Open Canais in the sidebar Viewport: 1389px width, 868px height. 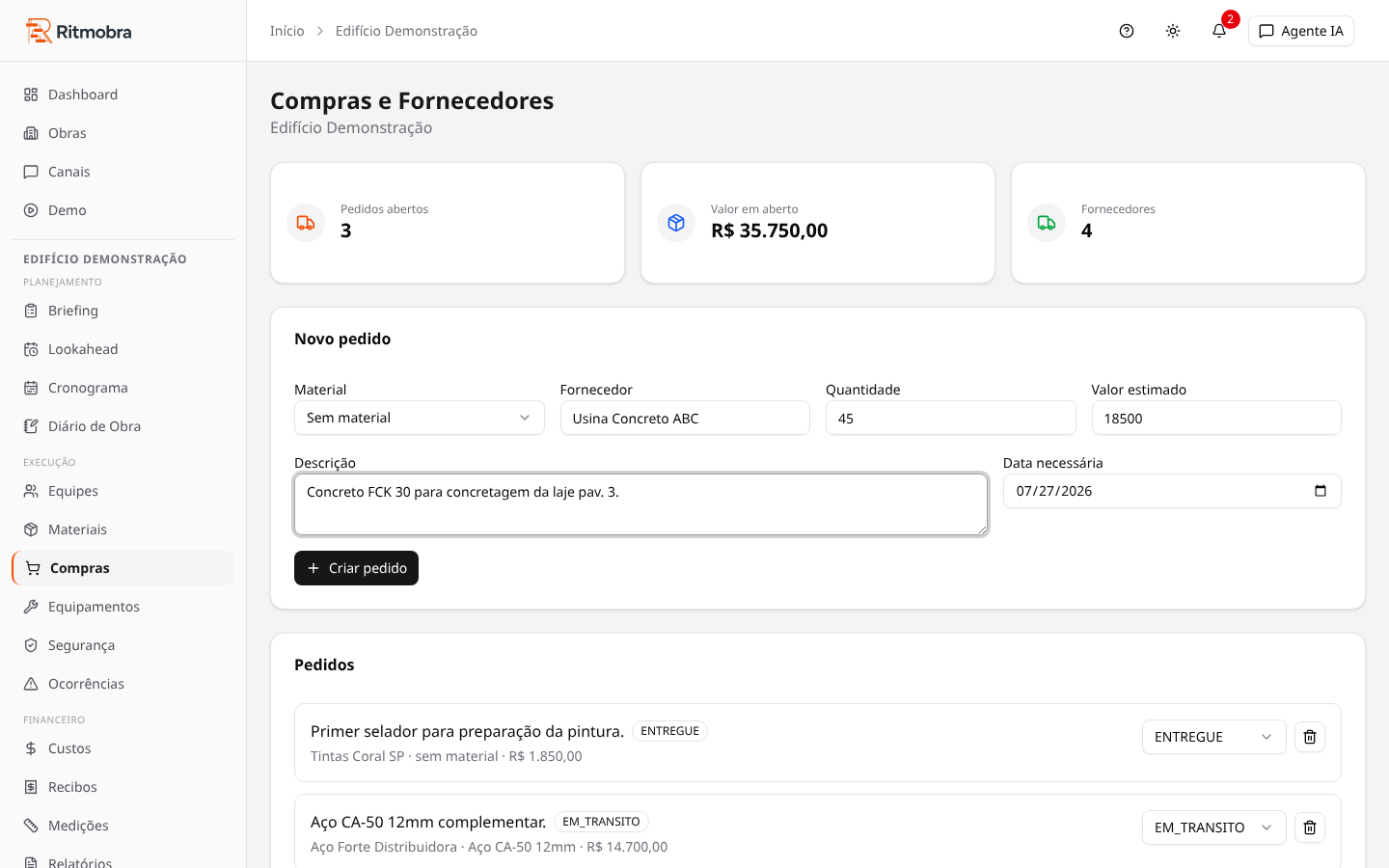pyautogui.click(x=123, y=172)
